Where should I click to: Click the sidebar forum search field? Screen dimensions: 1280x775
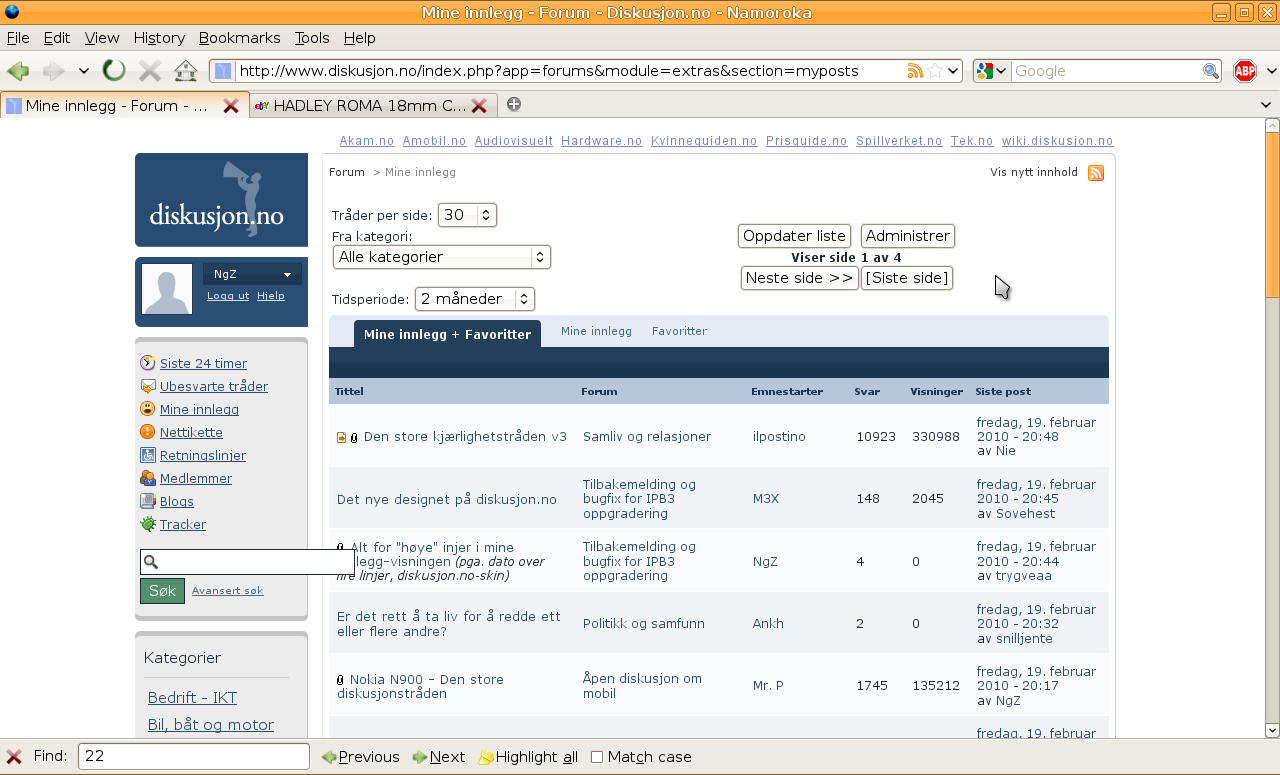(x=247, y=562)
